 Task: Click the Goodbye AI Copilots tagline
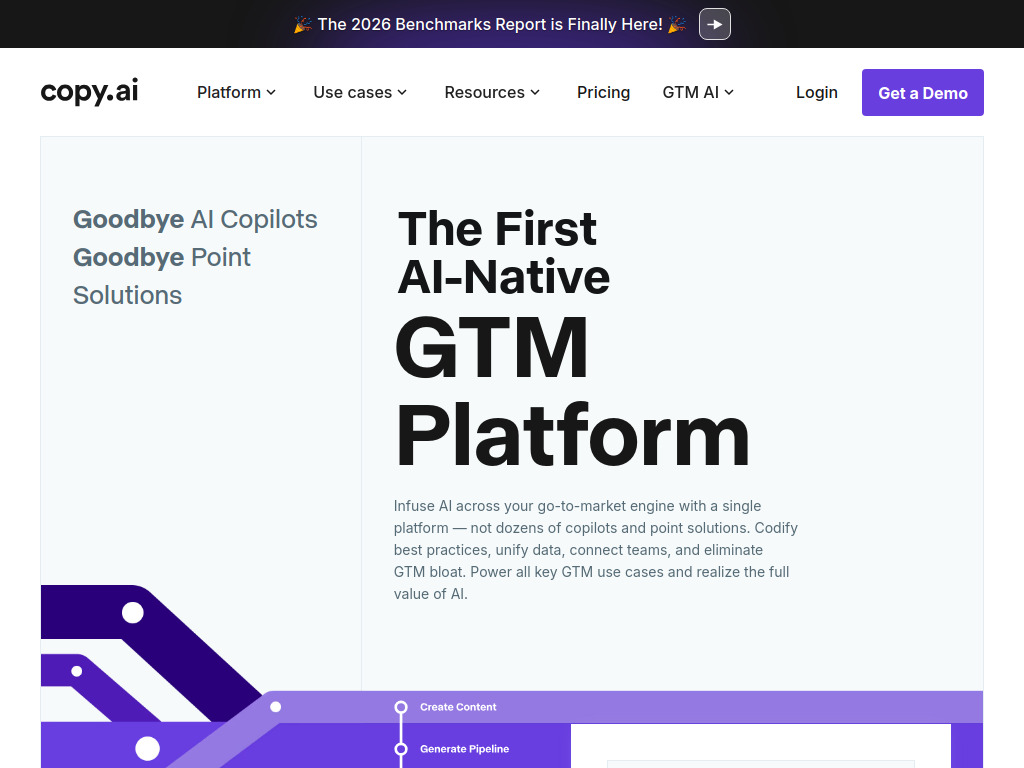(195, 220)
